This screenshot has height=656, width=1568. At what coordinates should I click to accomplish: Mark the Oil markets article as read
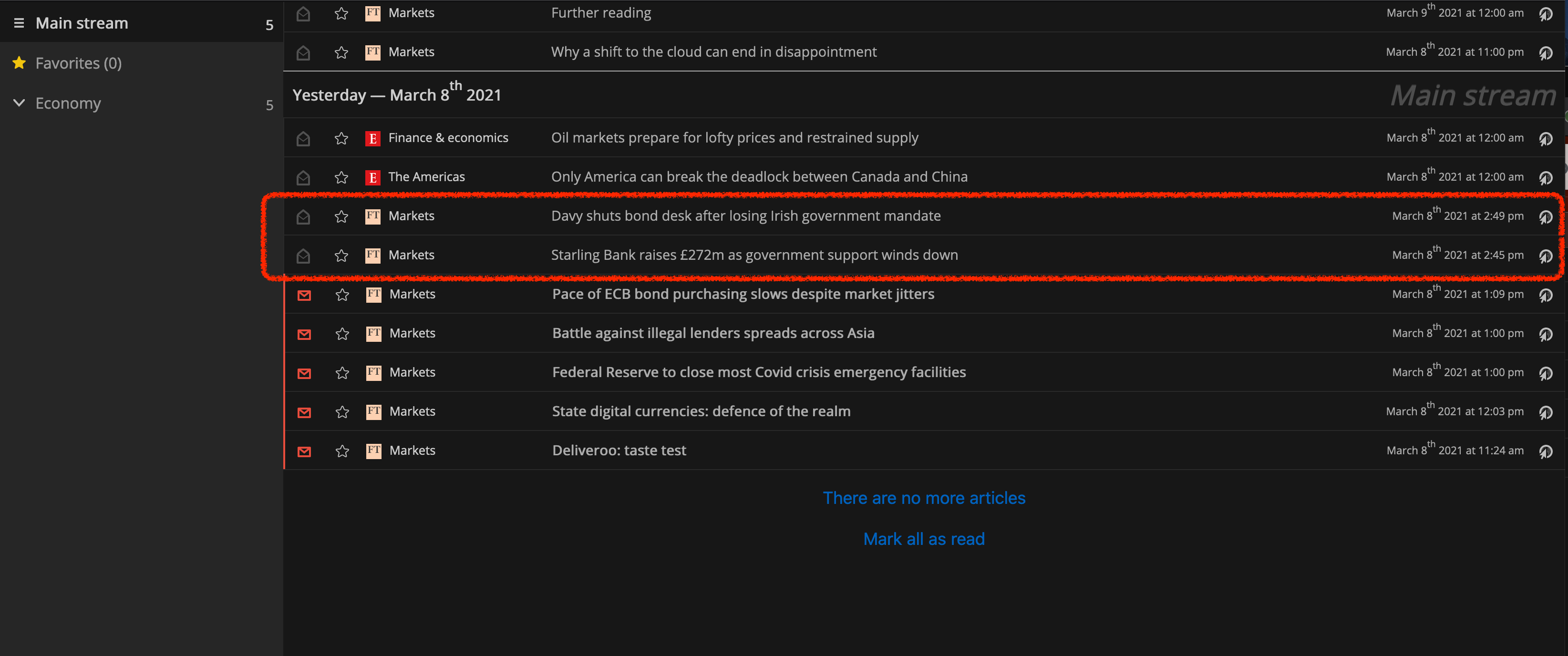click(x=303, y=138)
